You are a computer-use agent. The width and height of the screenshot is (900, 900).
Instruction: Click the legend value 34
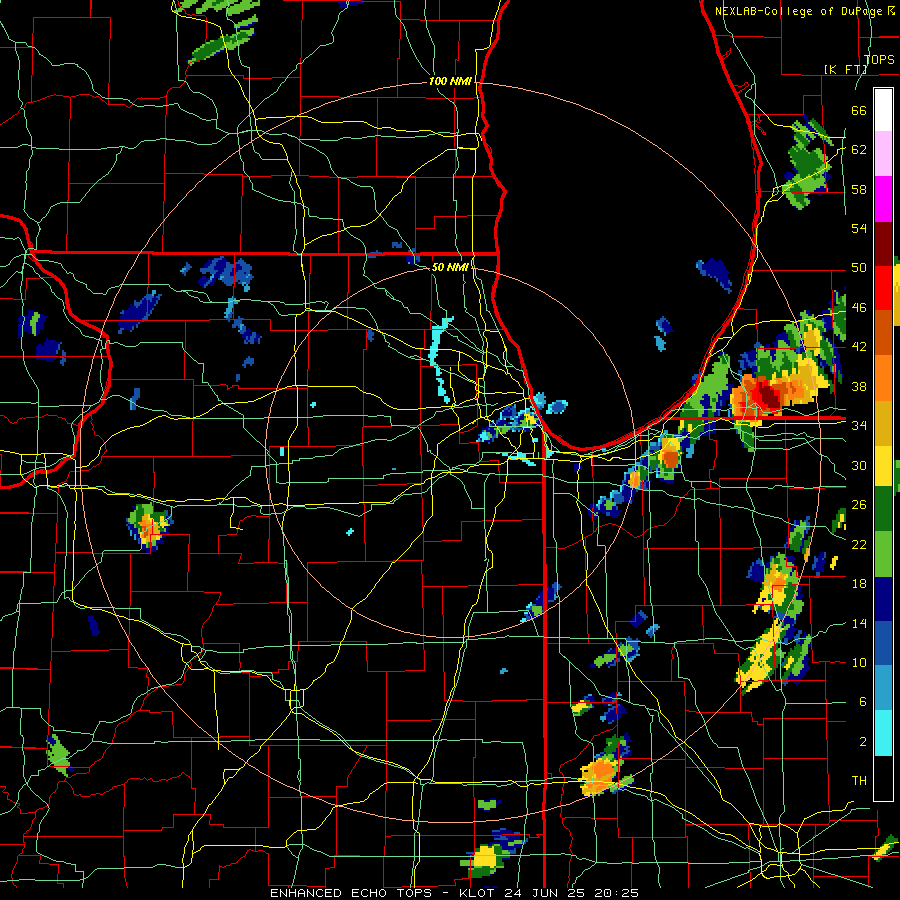coord(859,426)
